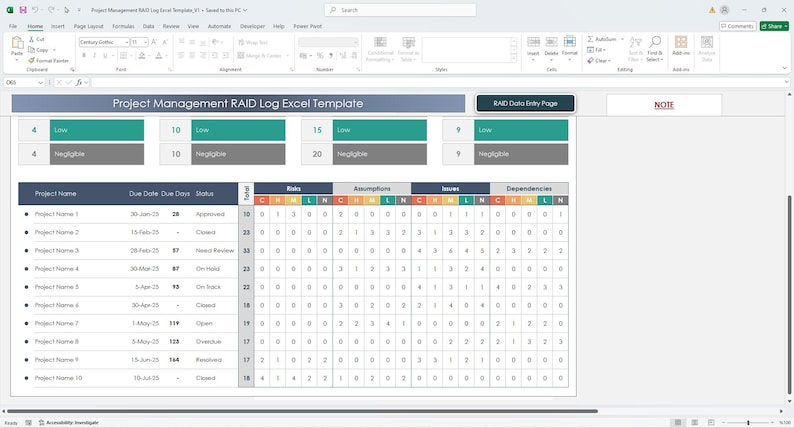Open the Number Format combo box

328,42
